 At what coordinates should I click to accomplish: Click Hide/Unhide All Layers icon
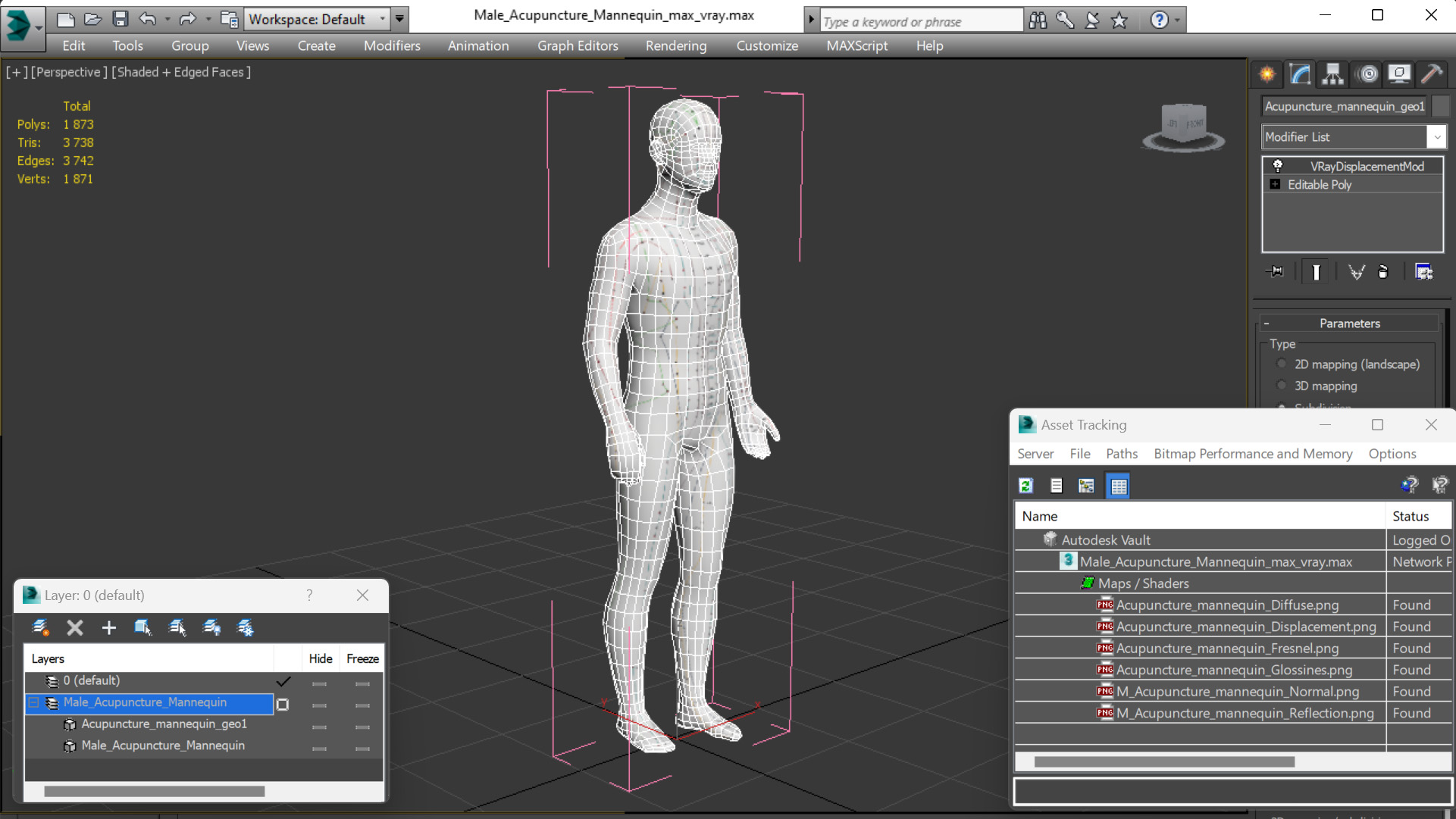211,627
